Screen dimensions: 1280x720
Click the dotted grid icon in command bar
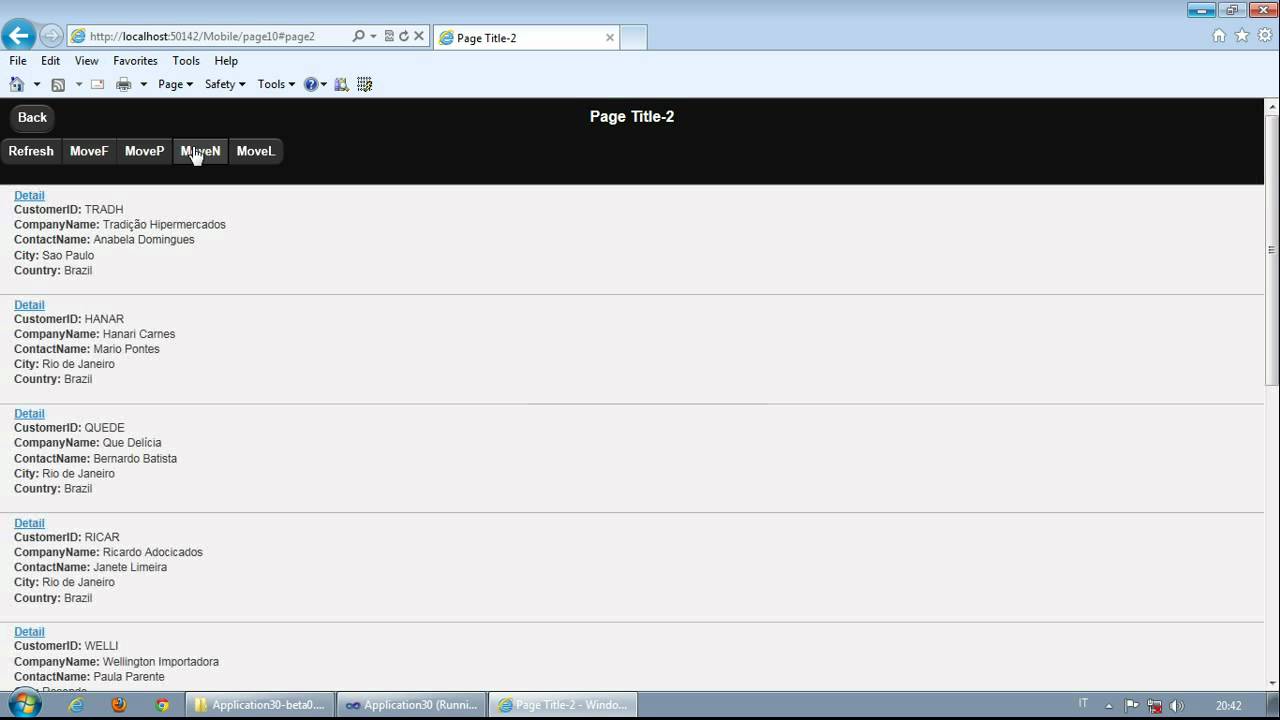coord(365,85)
